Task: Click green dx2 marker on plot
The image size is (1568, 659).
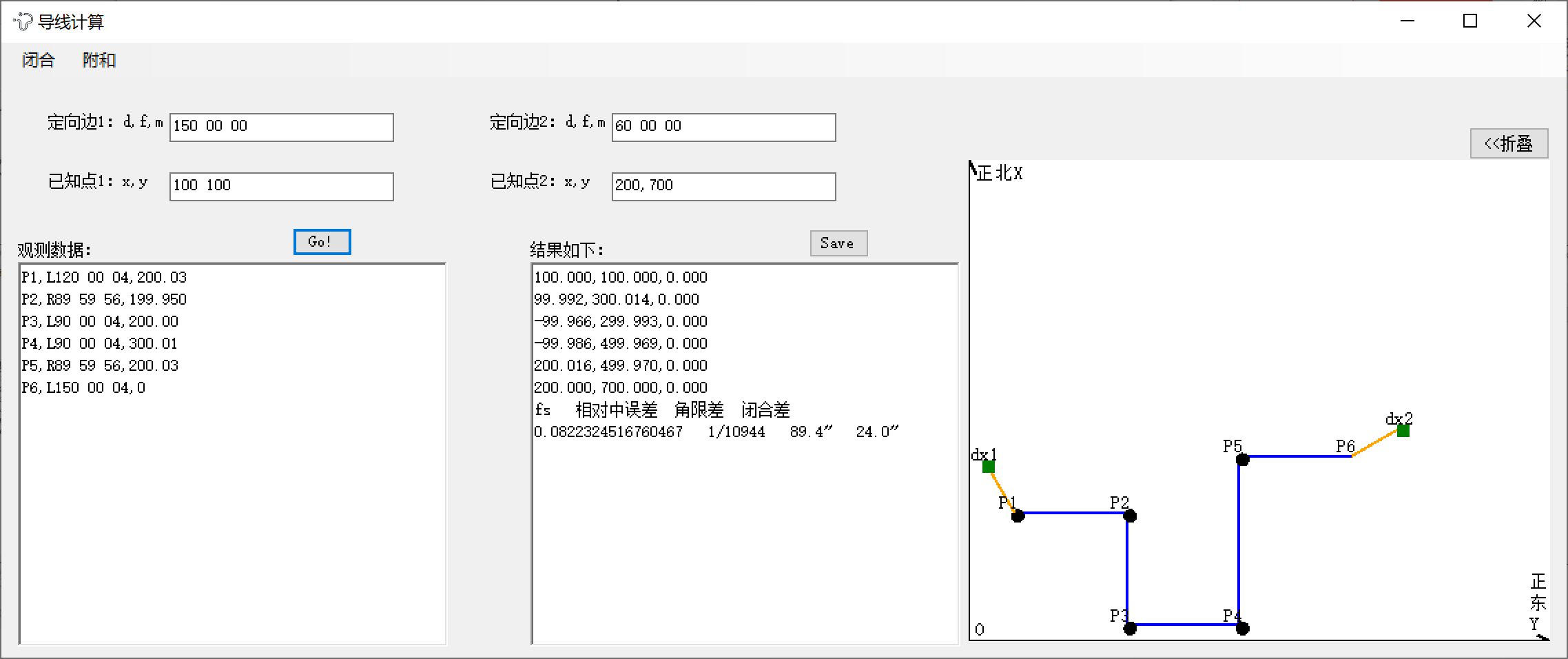Action: pyautogui.click(x=1403, y=431)
